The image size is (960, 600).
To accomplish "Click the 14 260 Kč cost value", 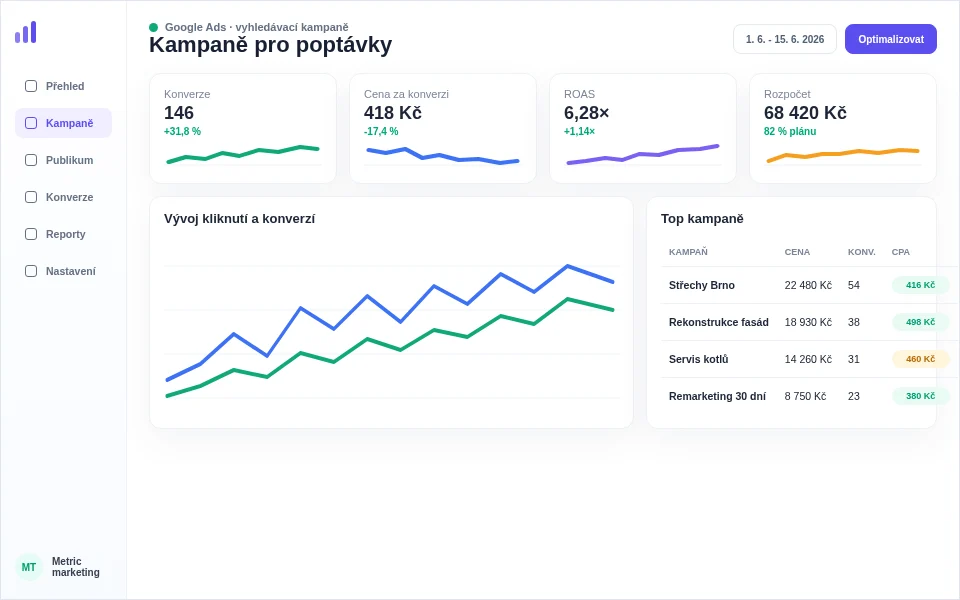I will (808, 359).
